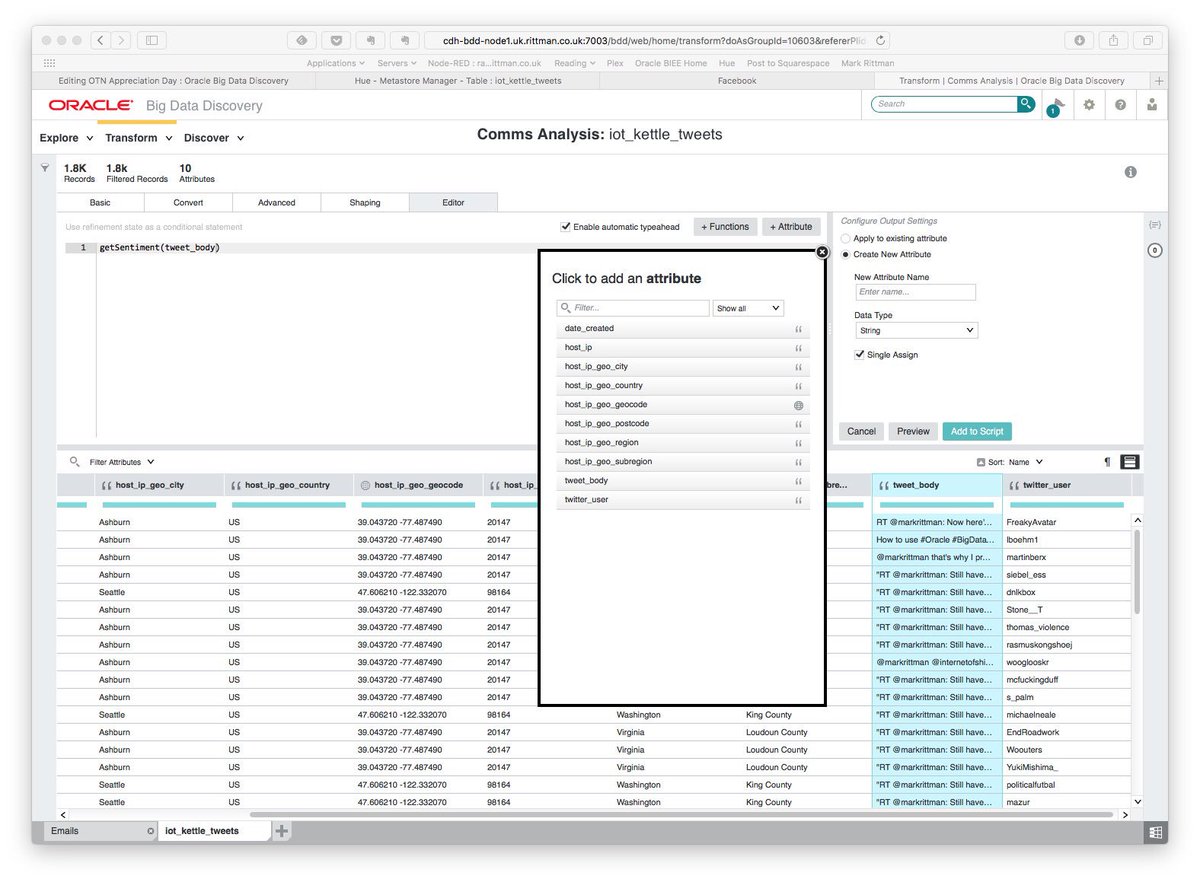Click the horizontal table scrollbar
The width and height of the screenshot is (1200, 882).
pos(680,815)
